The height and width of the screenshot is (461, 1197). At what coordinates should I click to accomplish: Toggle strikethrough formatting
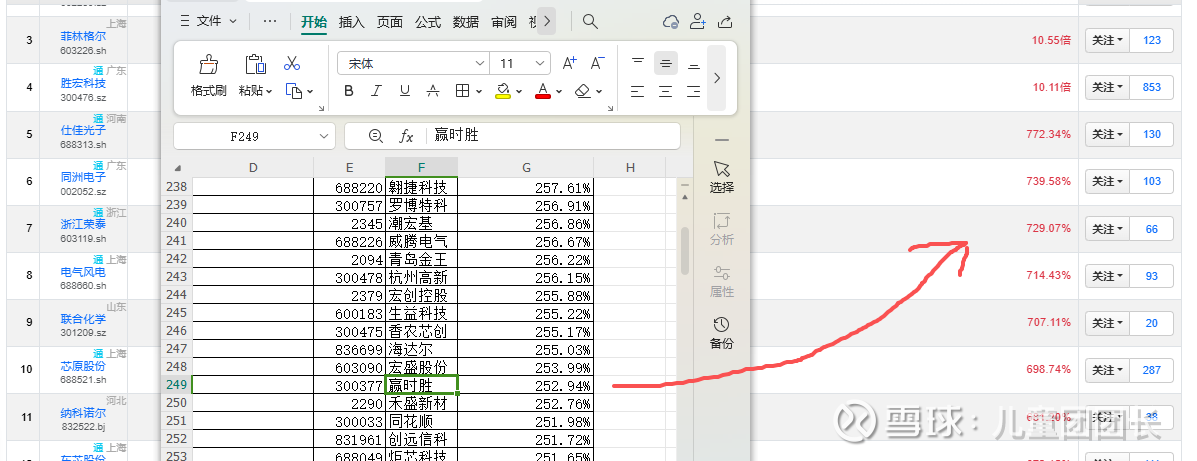pos(433,91)
